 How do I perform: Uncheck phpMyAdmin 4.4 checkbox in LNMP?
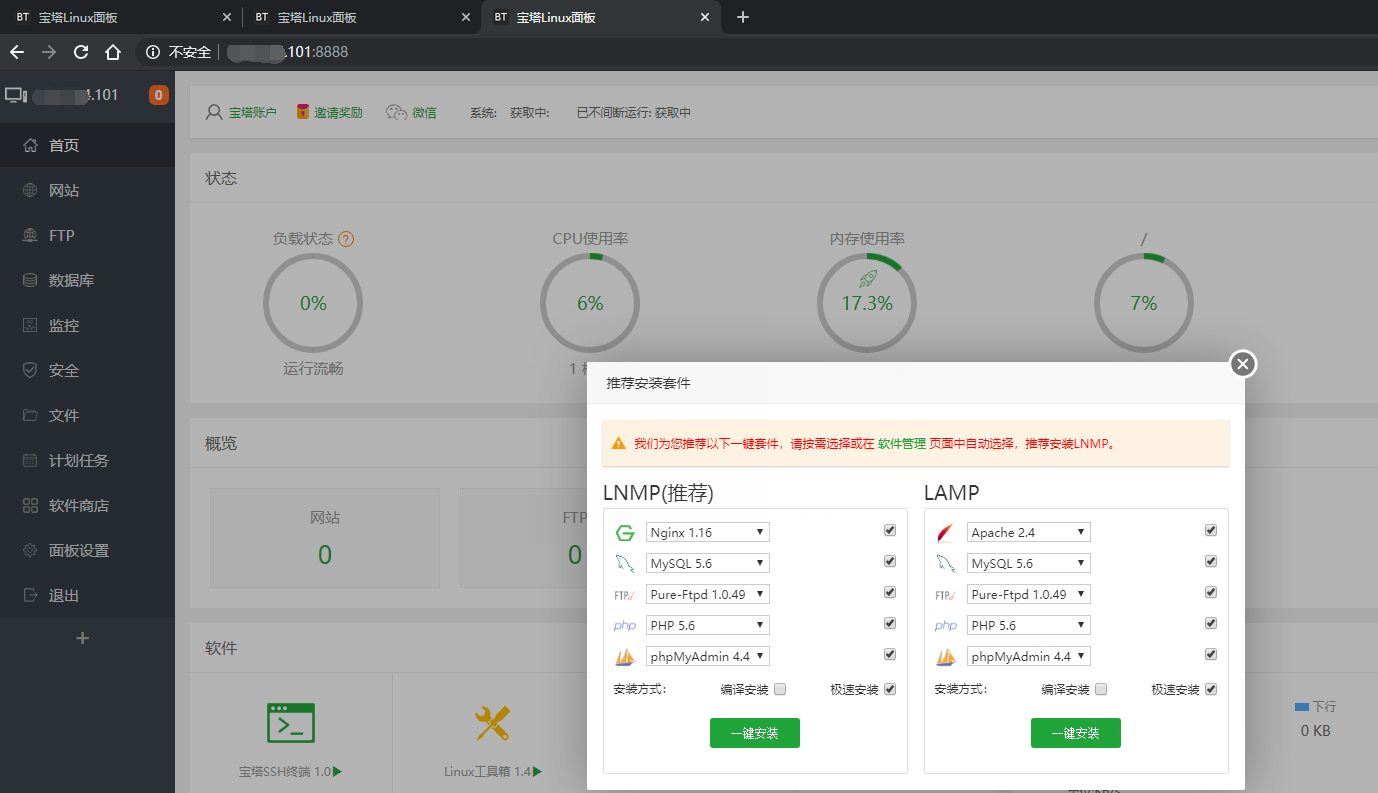890,655
